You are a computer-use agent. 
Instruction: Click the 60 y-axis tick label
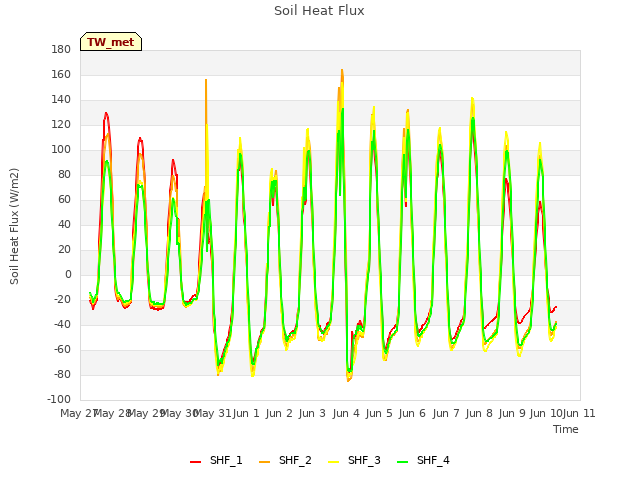[64, 199]
